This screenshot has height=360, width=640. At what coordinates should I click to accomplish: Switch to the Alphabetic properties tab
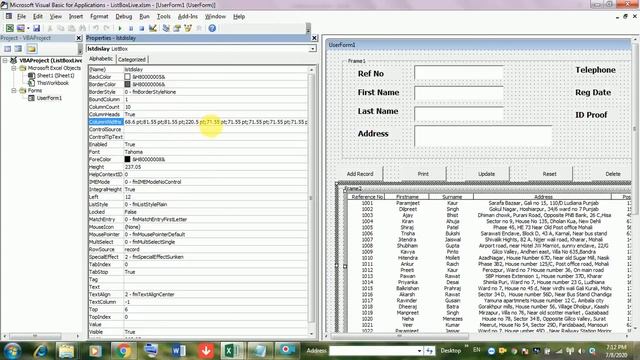[x=101, y=59]
